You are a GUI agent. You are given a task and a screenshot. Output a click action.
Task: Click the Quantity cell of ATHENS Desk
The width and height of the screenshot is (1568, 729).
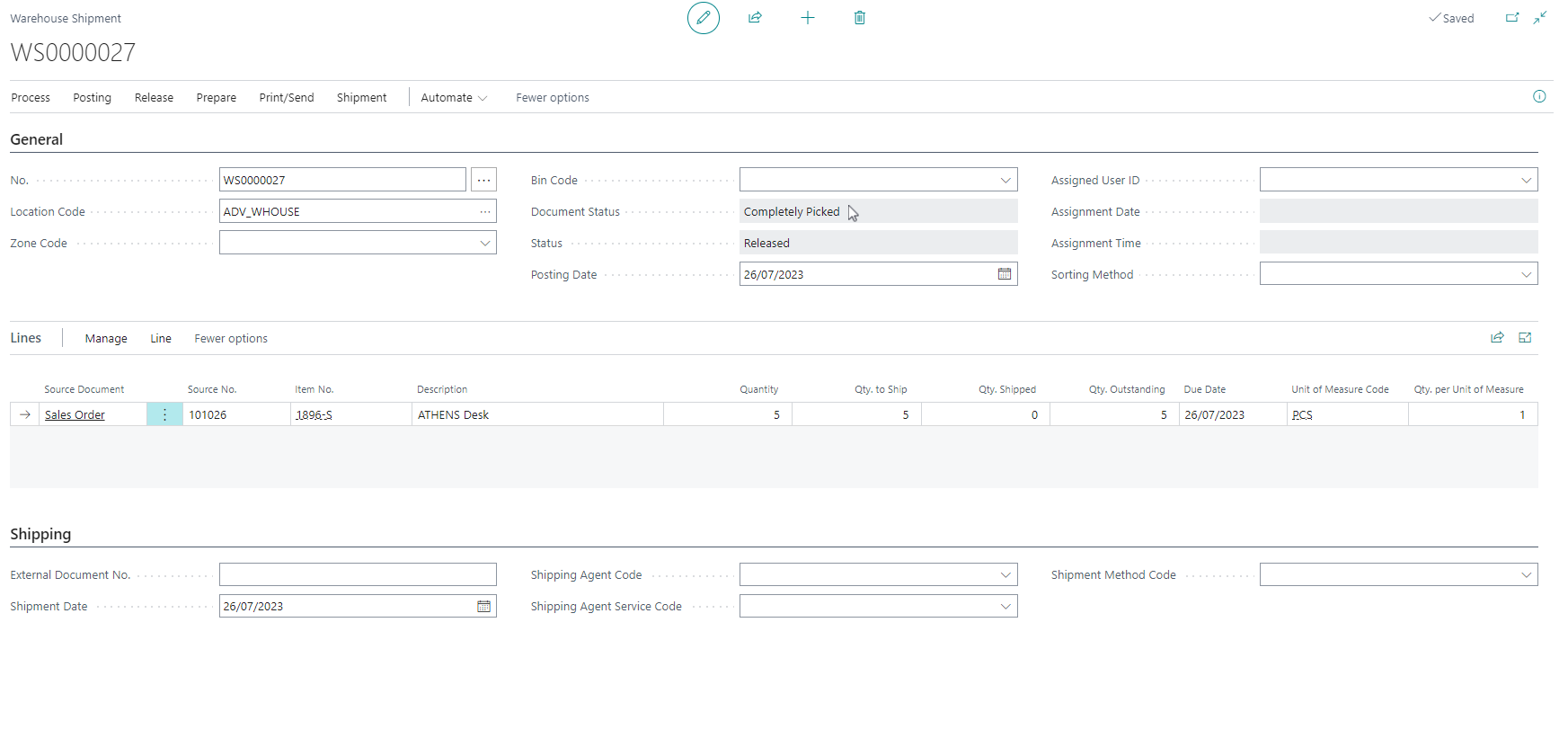click(x=728, y=414)
